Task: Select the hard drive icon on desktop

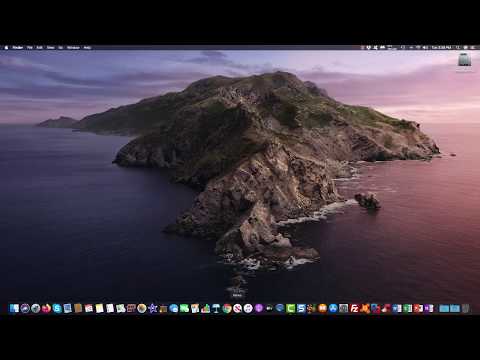Action: click(464, 60)
